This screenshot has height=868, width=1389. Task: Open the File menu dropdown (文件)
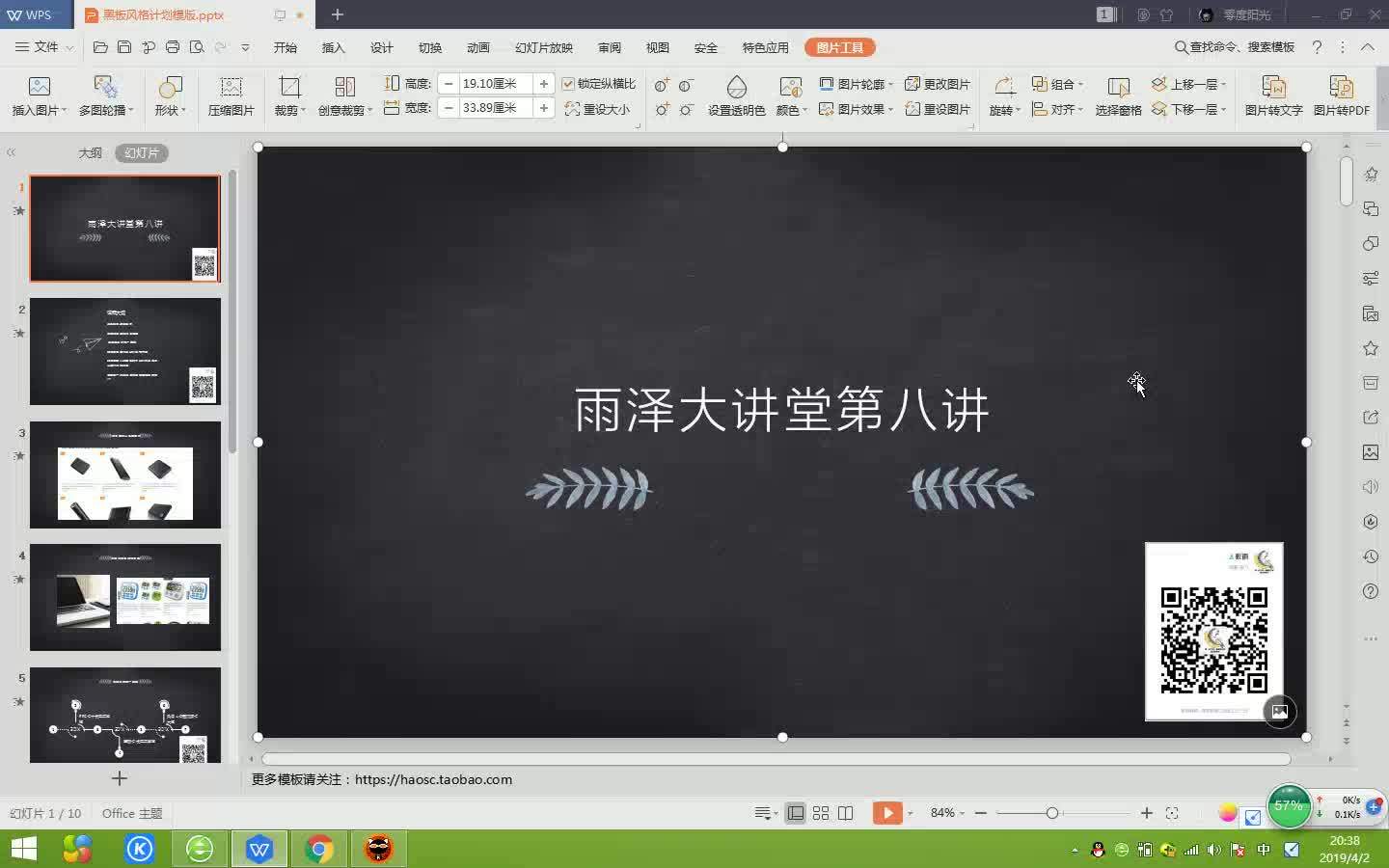pos(44,47)
